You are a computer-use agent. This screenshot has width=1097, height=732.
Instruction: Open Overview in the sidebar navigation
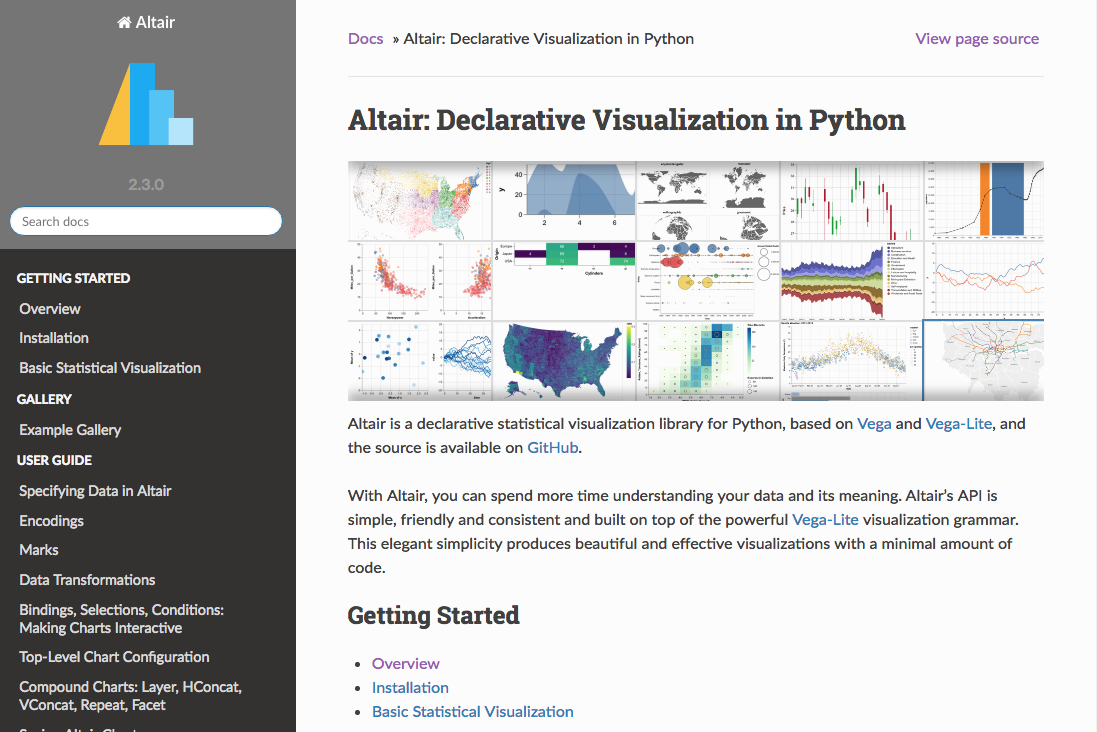tap(50, 309)
